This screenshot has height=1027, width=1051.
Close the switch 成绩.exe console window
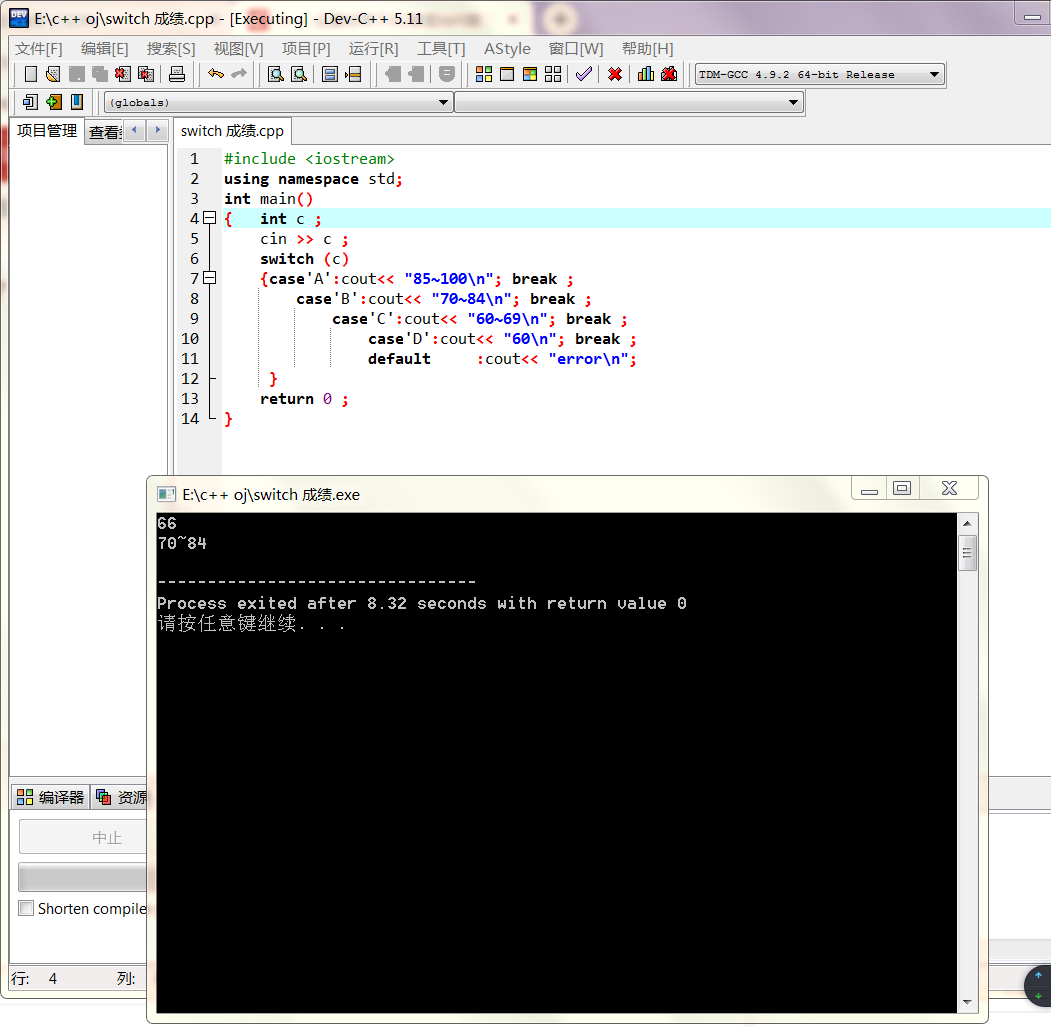tap(949, 489)
